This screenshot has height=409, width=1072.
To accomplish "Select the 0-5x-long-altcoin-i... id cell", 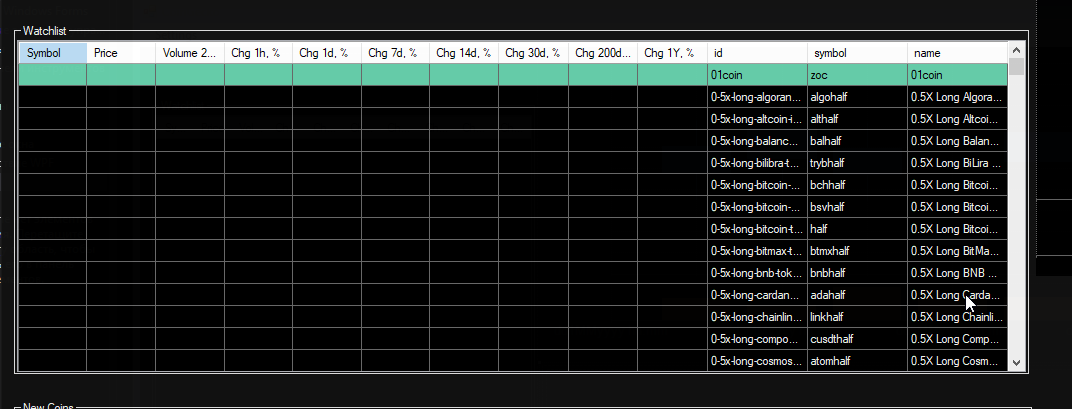I will (x=758, y=119).
